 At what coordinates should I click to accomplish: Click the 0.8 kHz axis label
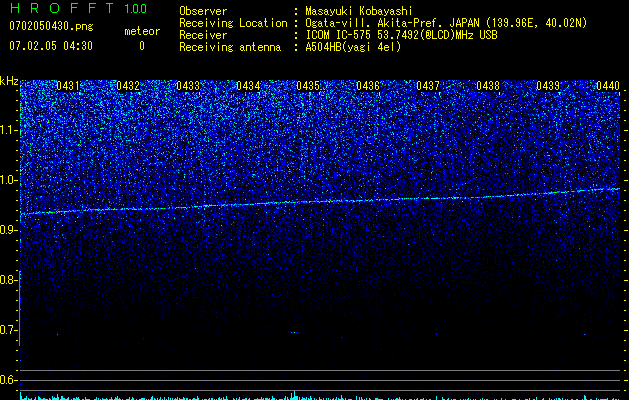click(9, 280)
